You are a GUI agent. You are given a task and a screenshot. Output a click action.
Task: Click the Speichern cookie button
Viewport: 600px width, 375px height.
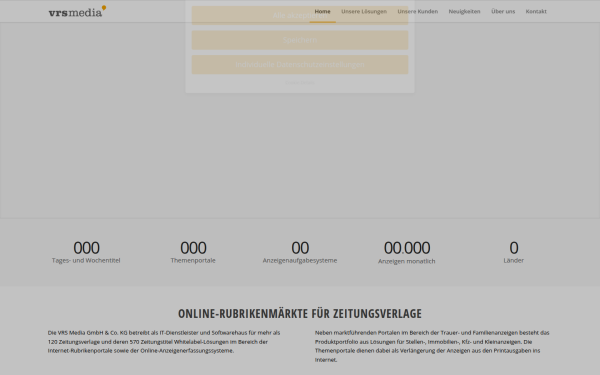[x=300, y=40]
